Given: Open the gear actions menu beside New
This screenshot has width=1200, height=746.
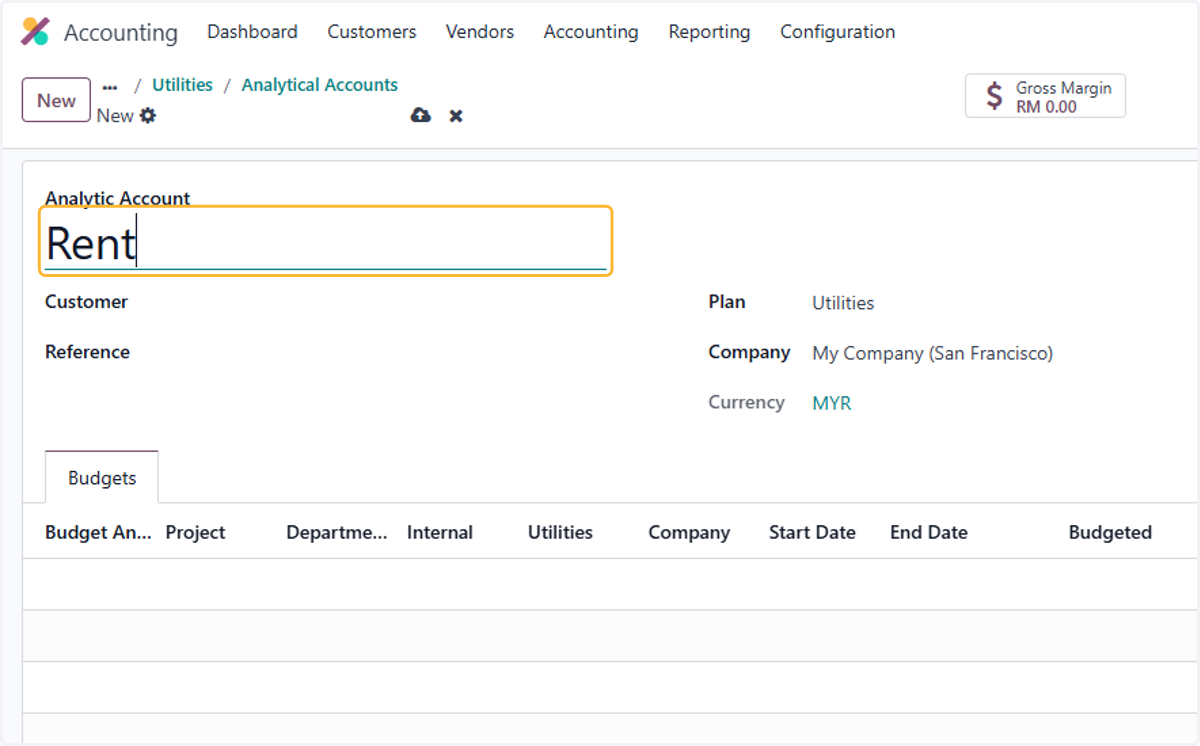Looking at the screenshot, I should [x=148, y=116].
